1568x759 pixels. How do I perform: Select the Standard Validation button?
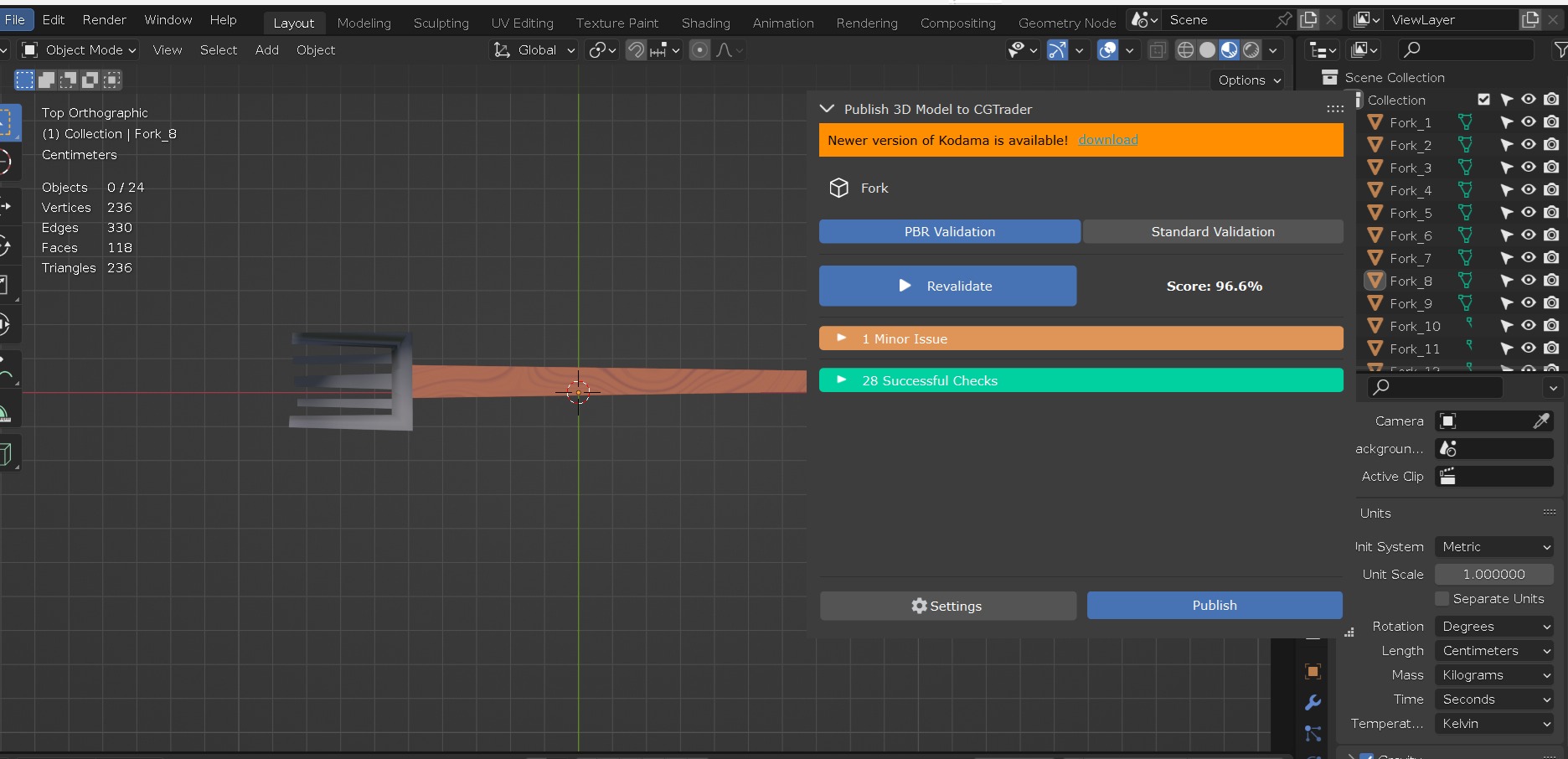pos(1213,232)
